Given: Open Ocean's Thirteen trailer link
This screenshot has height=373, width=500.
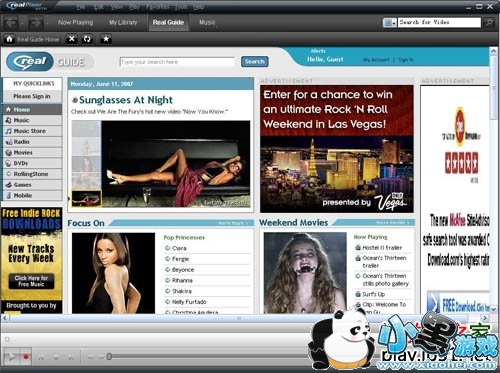Looking at the screenshot, I should tap(384, 262).
